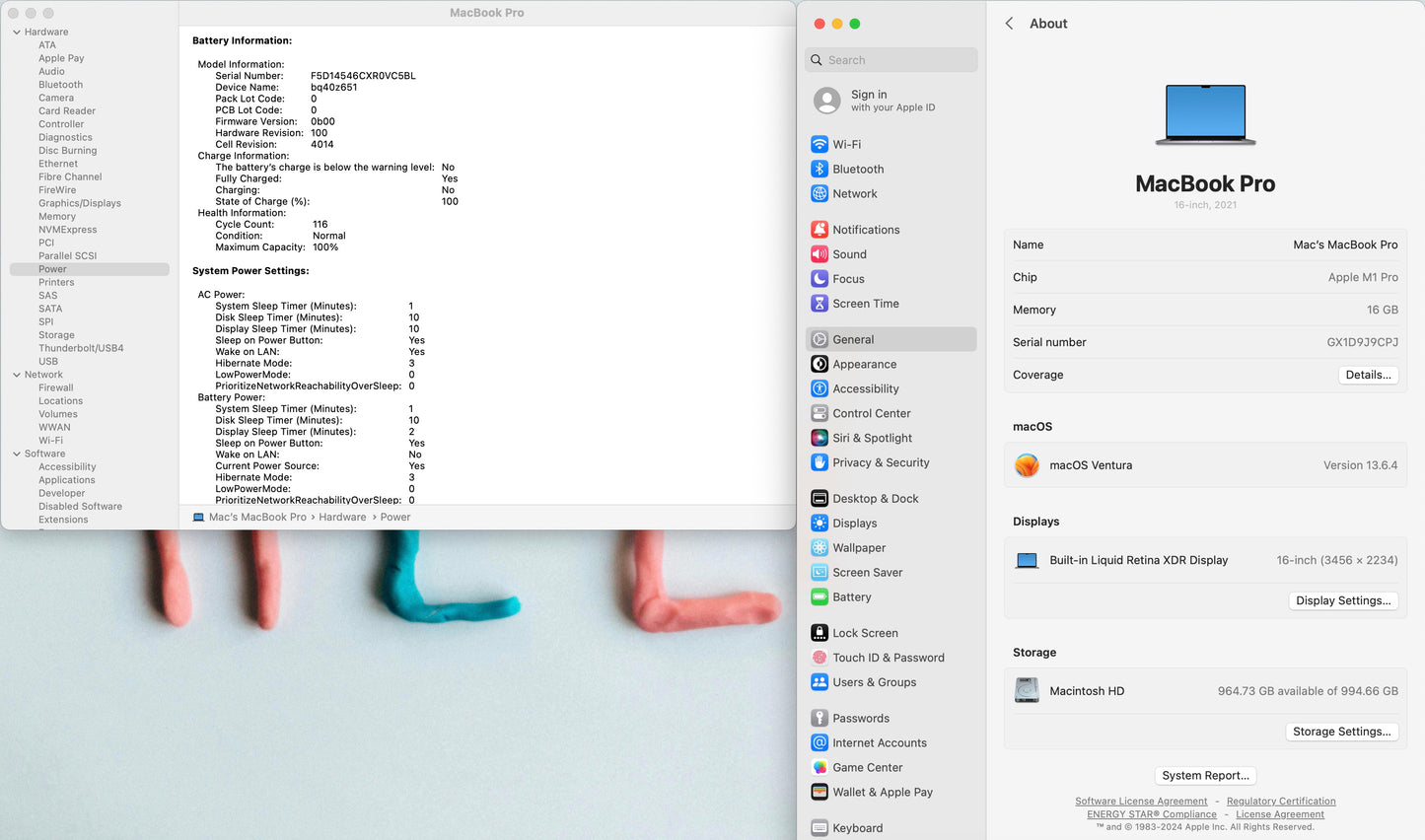Viewport: 1425px width, 840px height.
Task: Open Wi-Fi settings icon
Action: click(819, 144)
